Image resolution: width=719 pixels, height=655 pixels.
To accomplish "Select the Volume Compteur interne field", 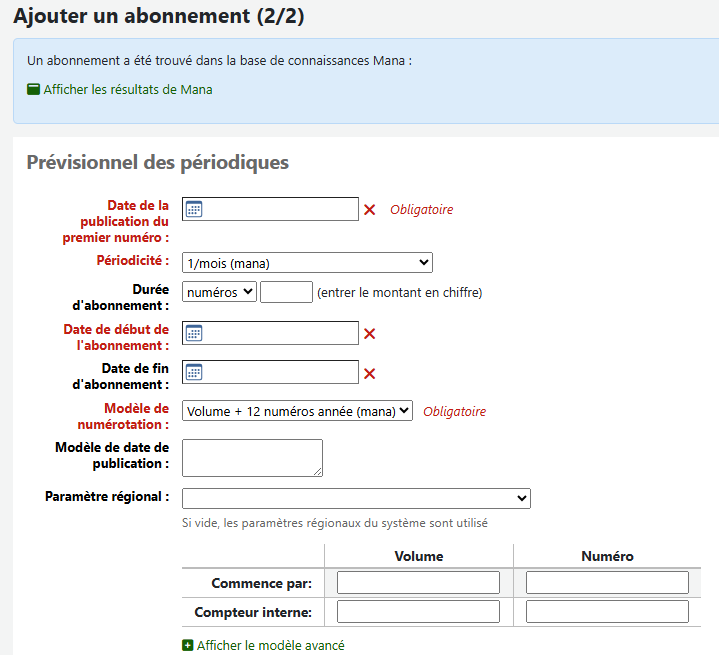I will 418,611.
